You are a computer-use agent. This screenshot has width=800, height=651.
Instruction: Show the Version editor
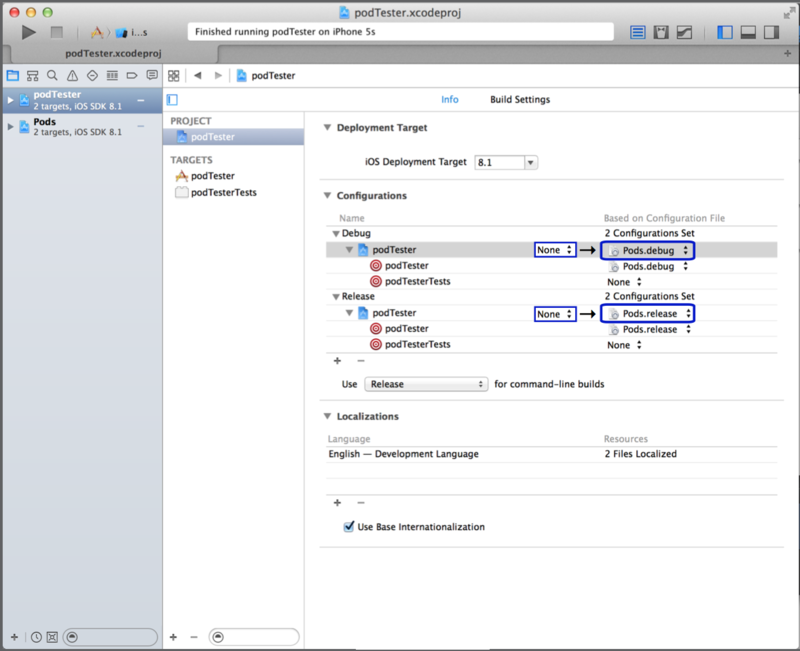(685, 32)
